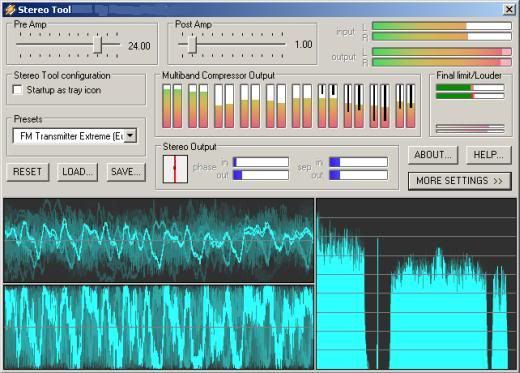Click the Multiband Compressor Output label
Image resolution: width=520 pixels, height=373 pixels.
click(x=218, y=76)
